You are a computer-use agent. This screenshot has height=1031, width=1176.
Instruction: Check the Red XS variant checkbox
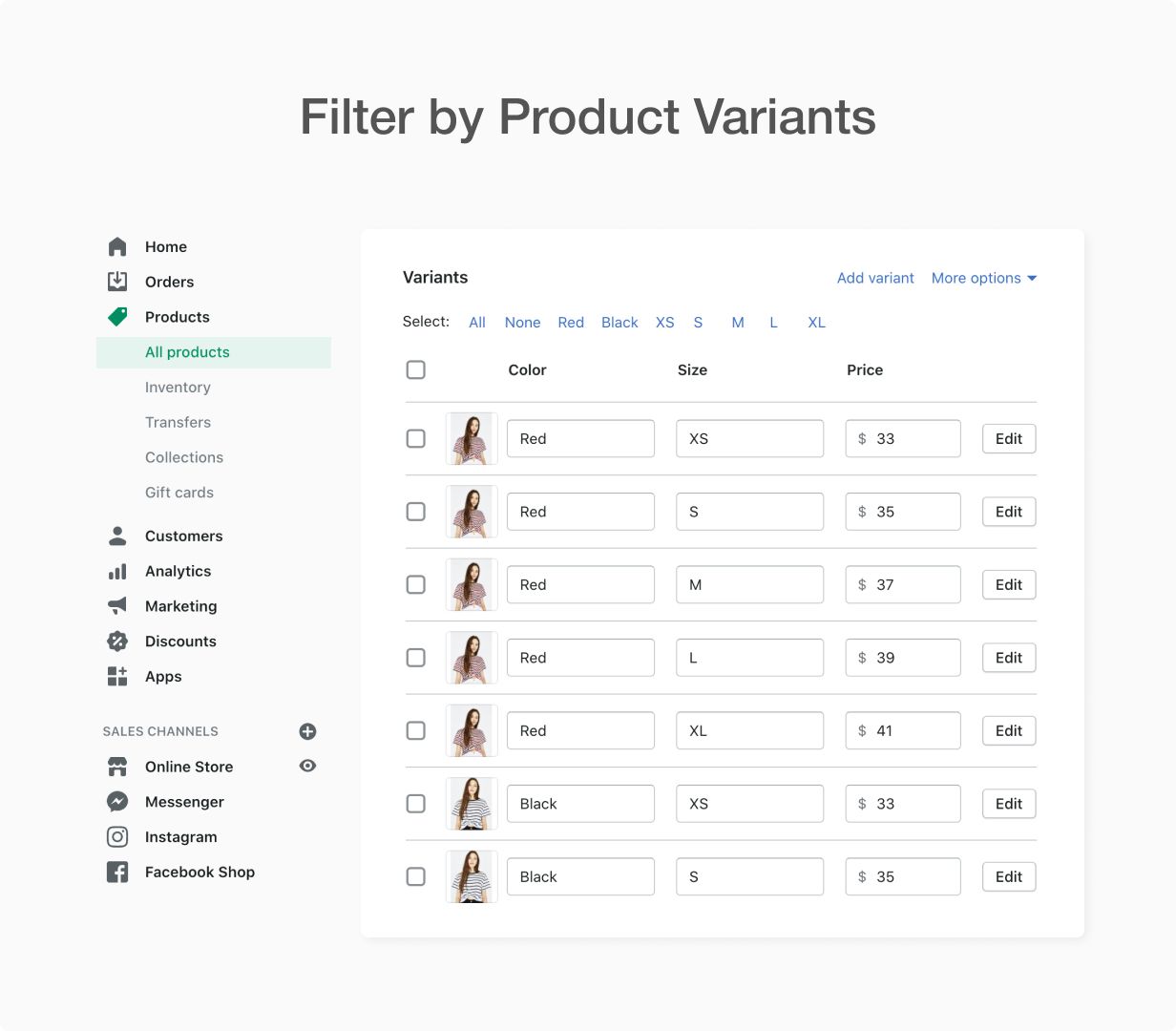(x=416, y=439)
